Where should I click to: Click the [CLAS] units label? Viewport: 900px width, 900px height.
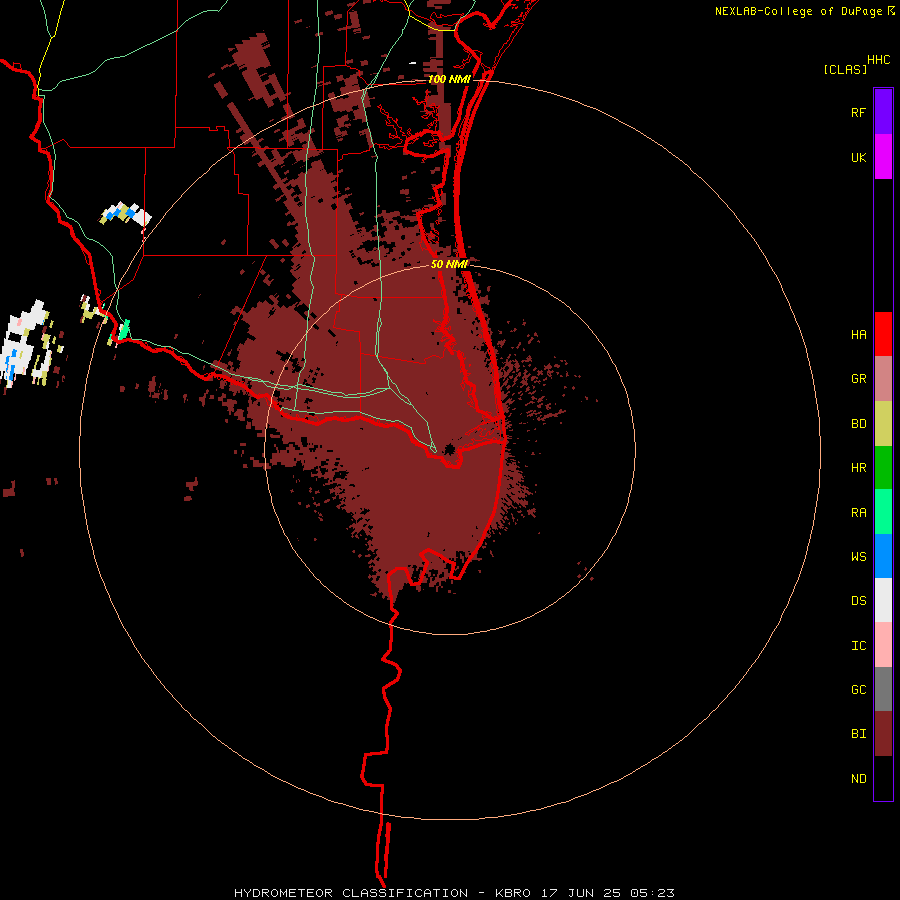tap(845, 69)
